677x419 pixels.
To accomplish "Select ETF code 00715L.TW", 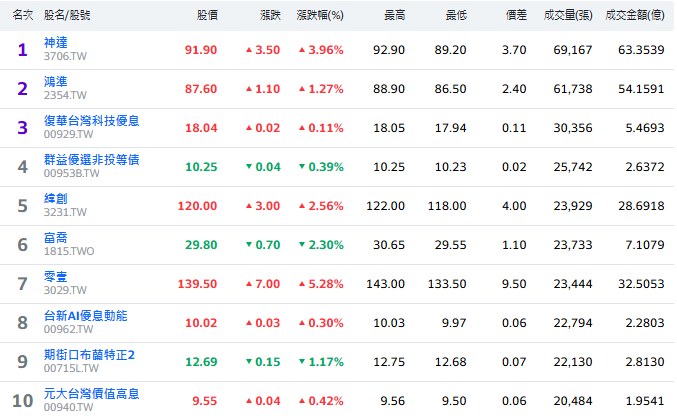I will [71, 368].
